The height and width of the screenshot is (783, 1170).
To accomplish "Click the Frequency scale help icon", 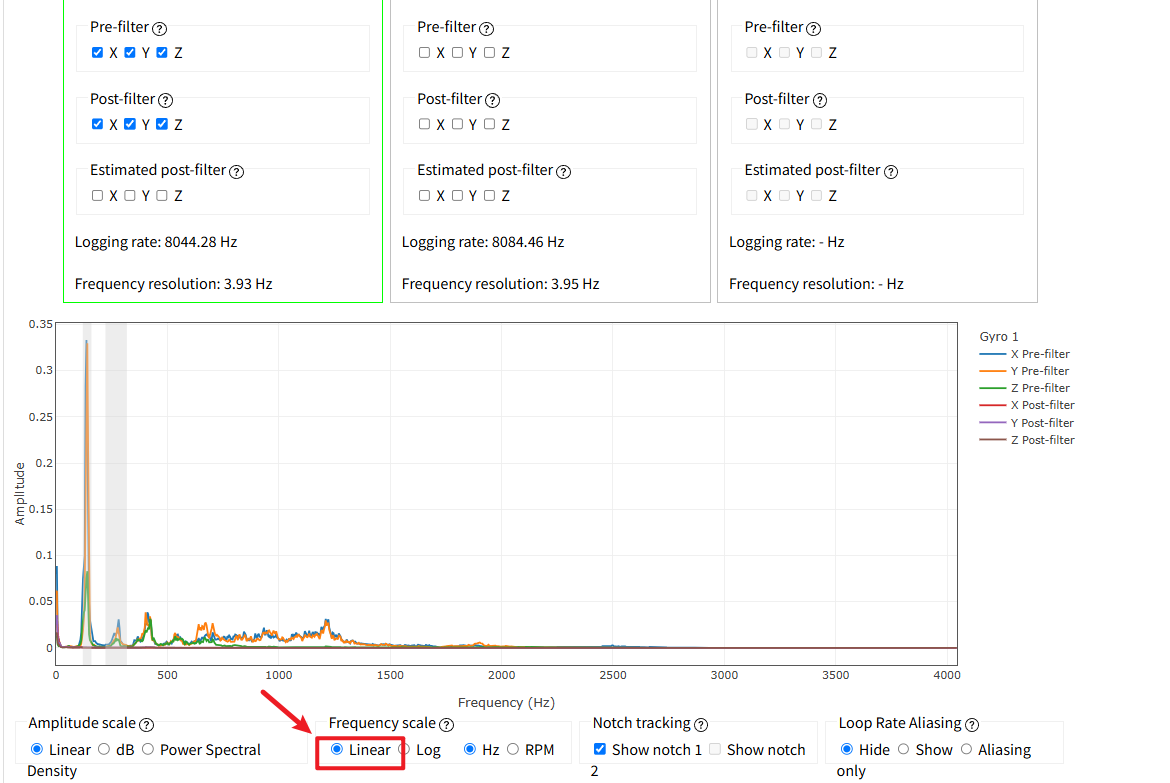I will click(x=446, y=725).
